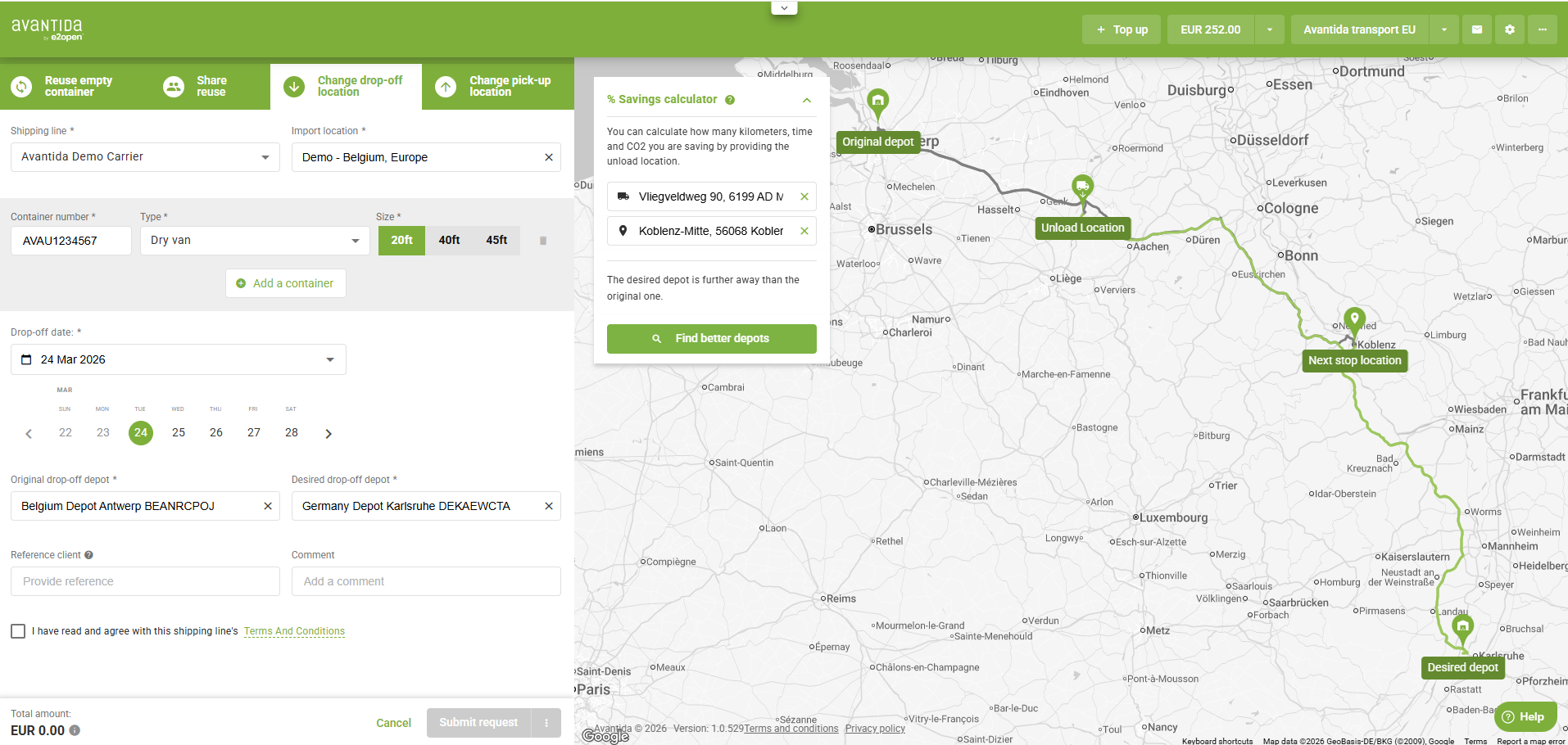Expand the EUR 252.00 balance dropdown arrow
Screen dimensions: 1568x745
click(x=1270, y=29)
